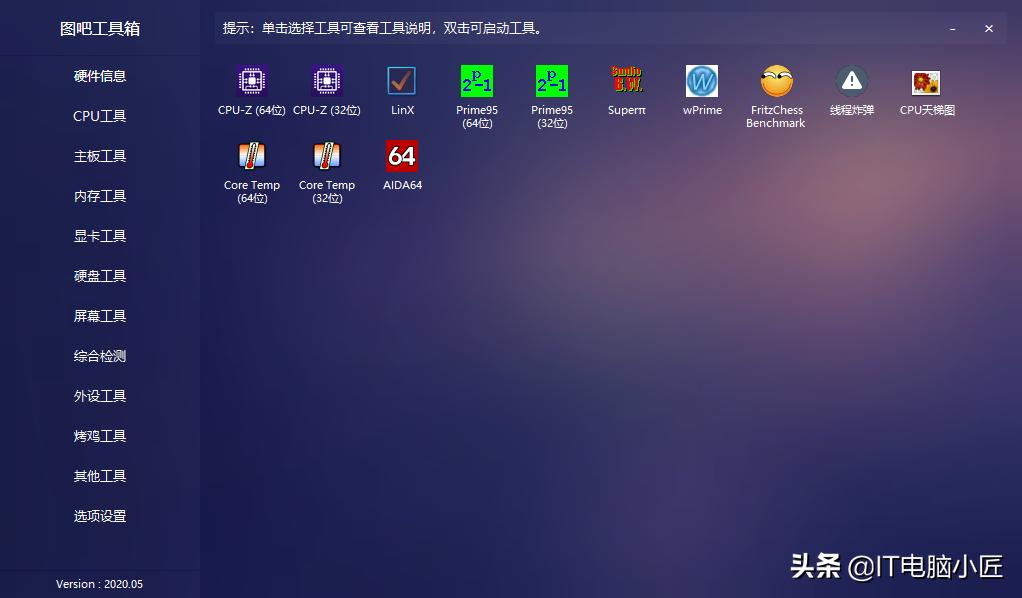Select the 综合检测 category

[99, 356]
